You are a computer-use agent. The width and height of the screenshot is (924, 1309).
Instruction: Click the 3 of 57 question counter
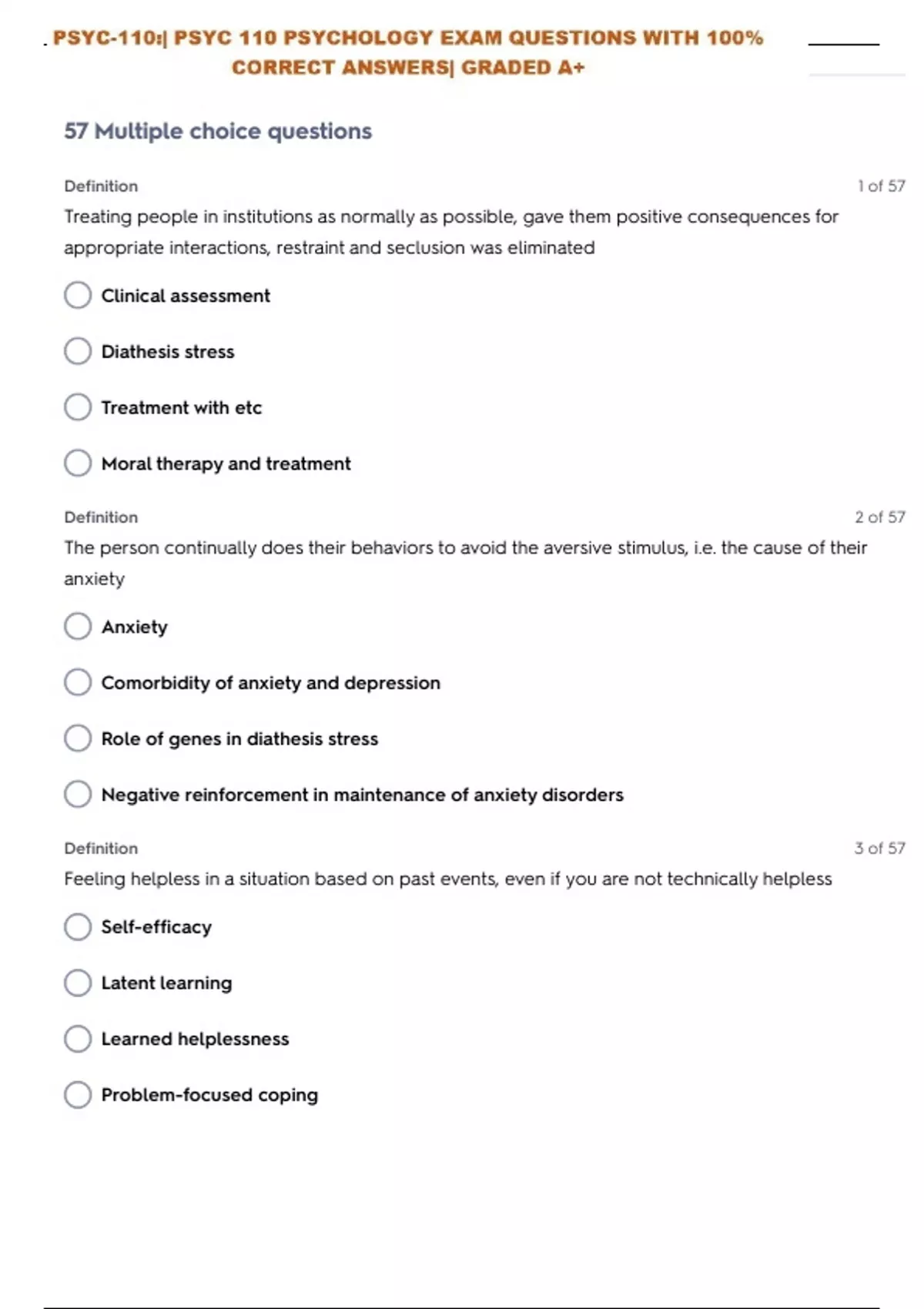[x=879, y=849]
